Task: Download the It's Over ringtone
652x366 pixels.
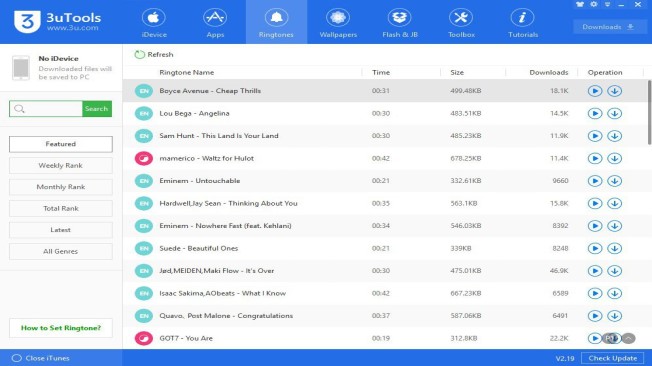Action: [615, 271]
